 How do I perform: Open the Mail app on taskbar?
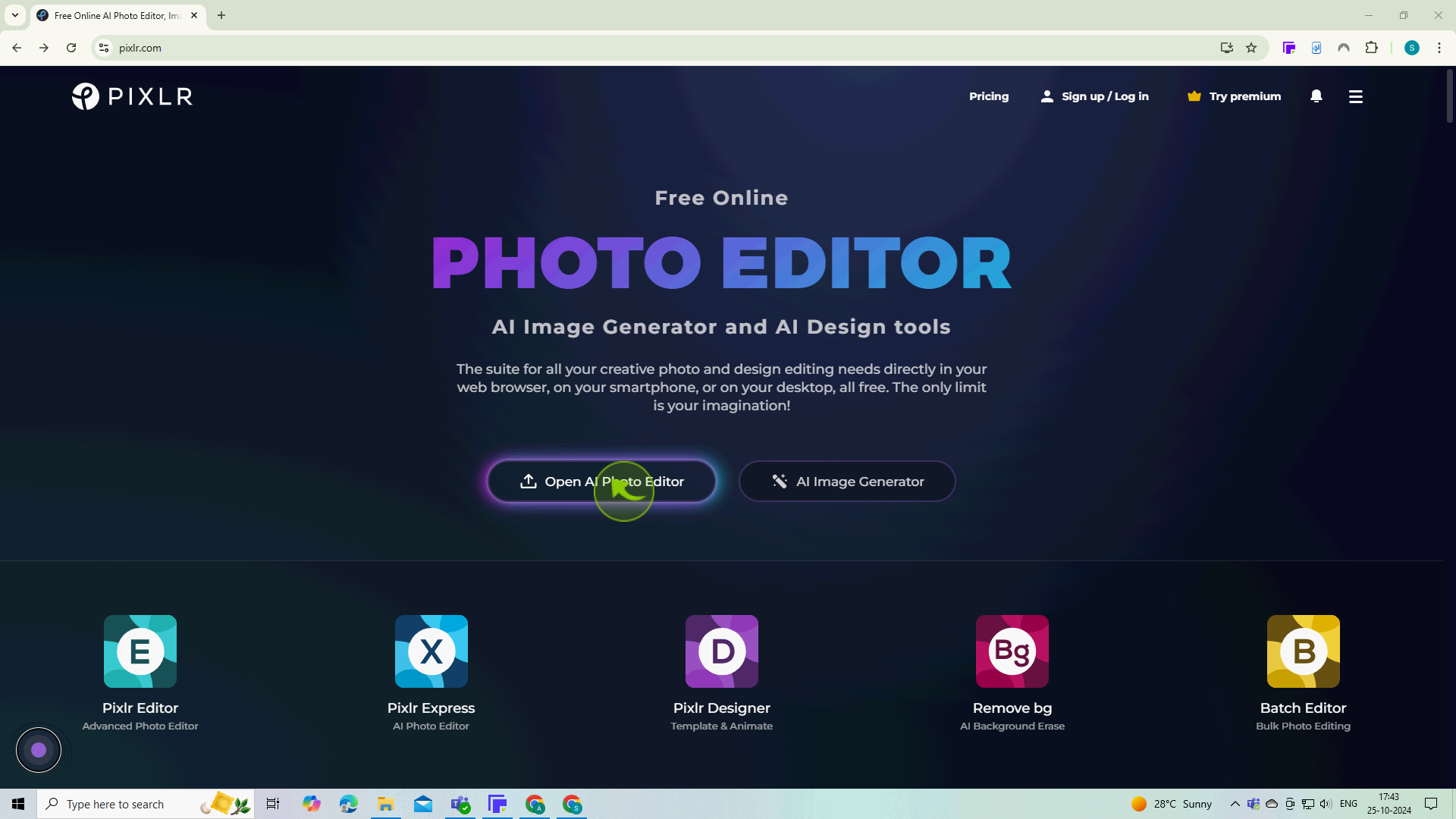point(423,804)
